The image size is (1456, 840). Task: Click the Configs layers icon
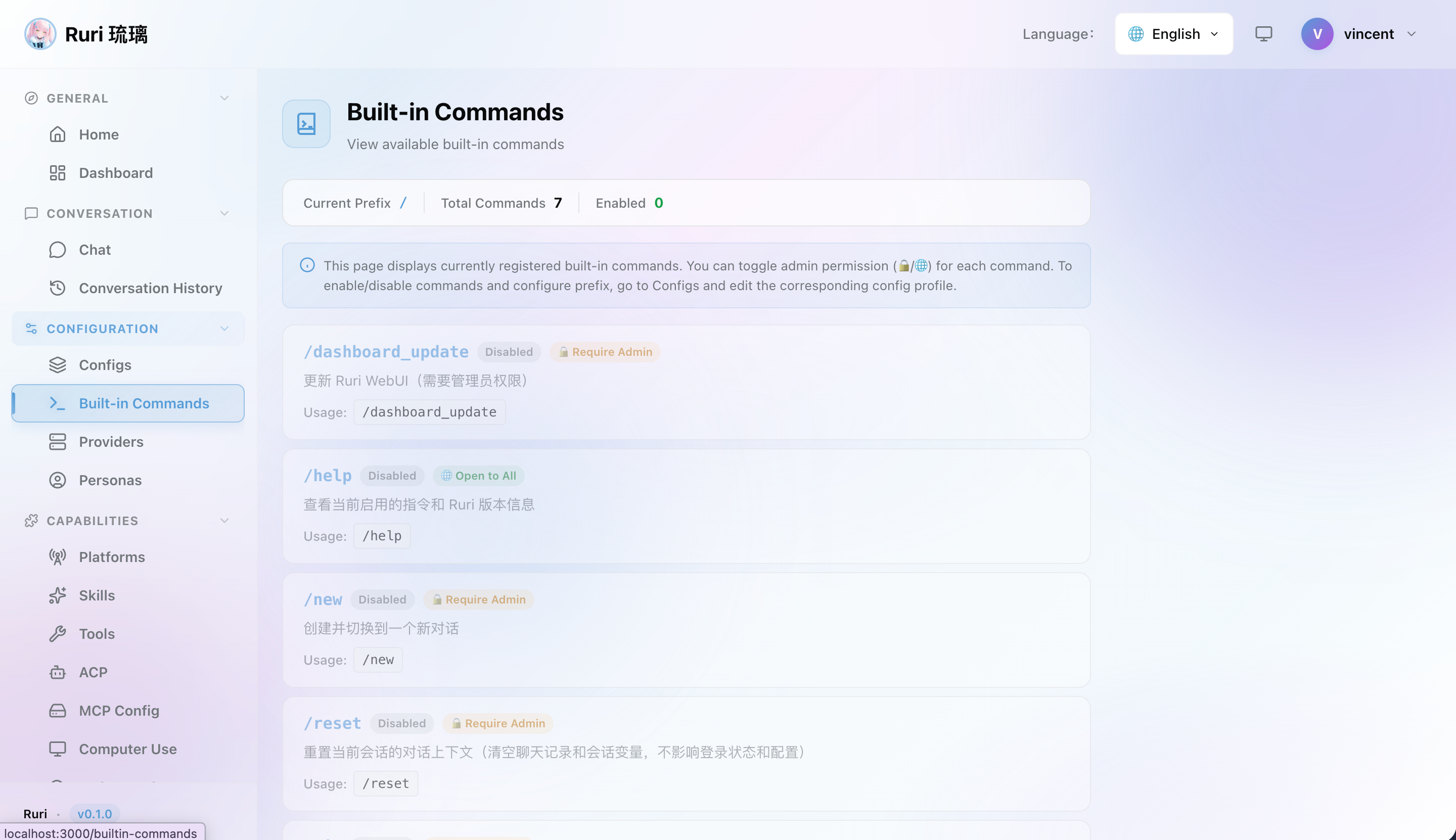coord(57,365)
